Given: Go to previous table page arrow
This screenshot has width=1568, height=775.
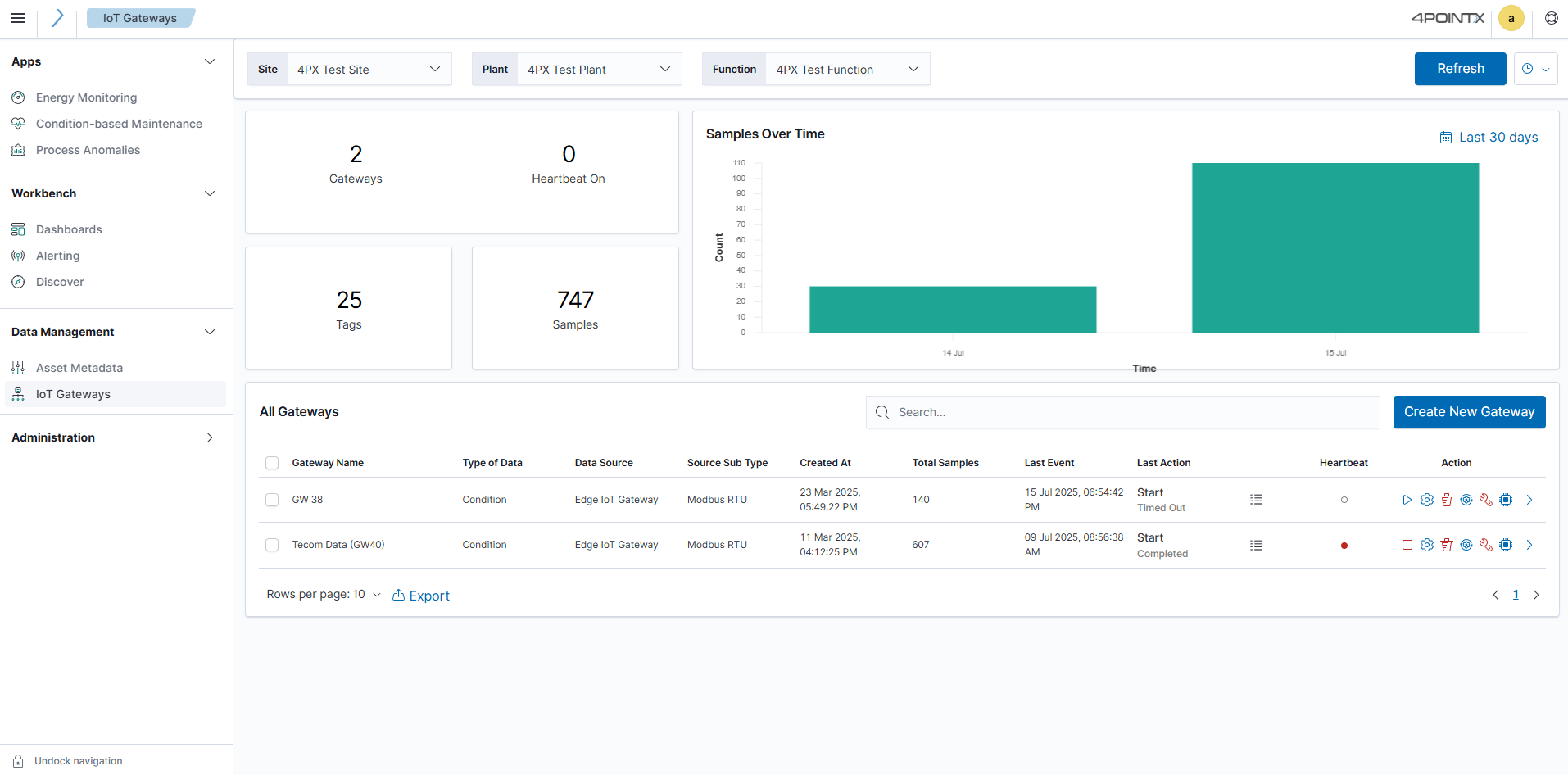Looking at the screenshot, I should (1496, 595).
